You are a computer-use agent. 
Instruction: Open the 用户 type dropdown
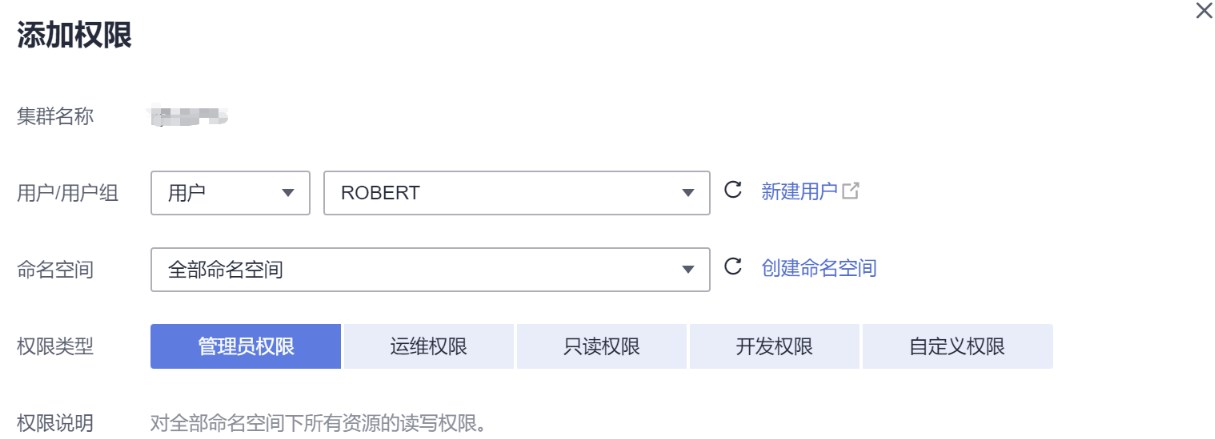(231, 194)
